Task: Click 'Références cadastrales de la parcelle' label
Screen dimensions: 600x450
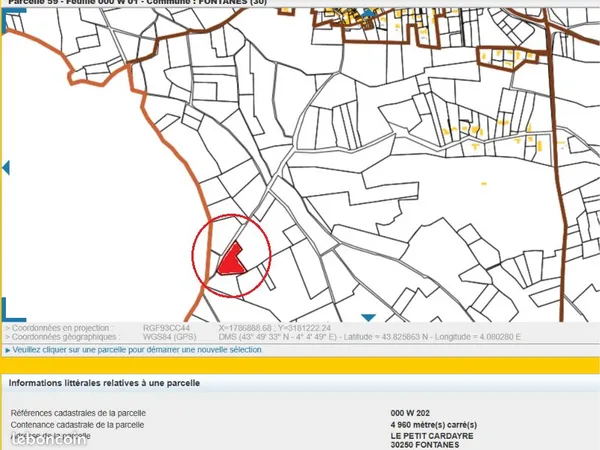Action: click(78, 413)
